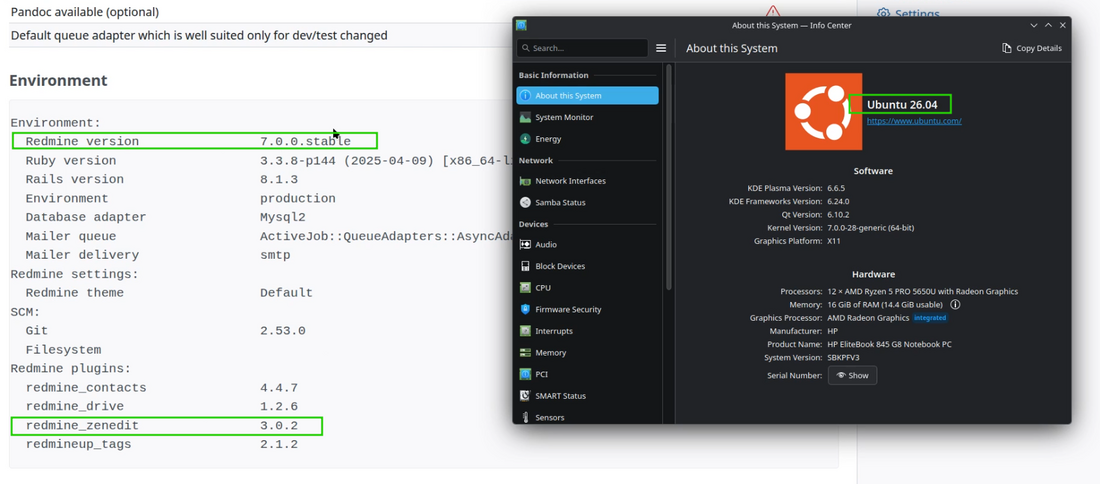The image size is (1100, 484).
Task: Click the Manufacturer value HP
Action: (832, 331)
